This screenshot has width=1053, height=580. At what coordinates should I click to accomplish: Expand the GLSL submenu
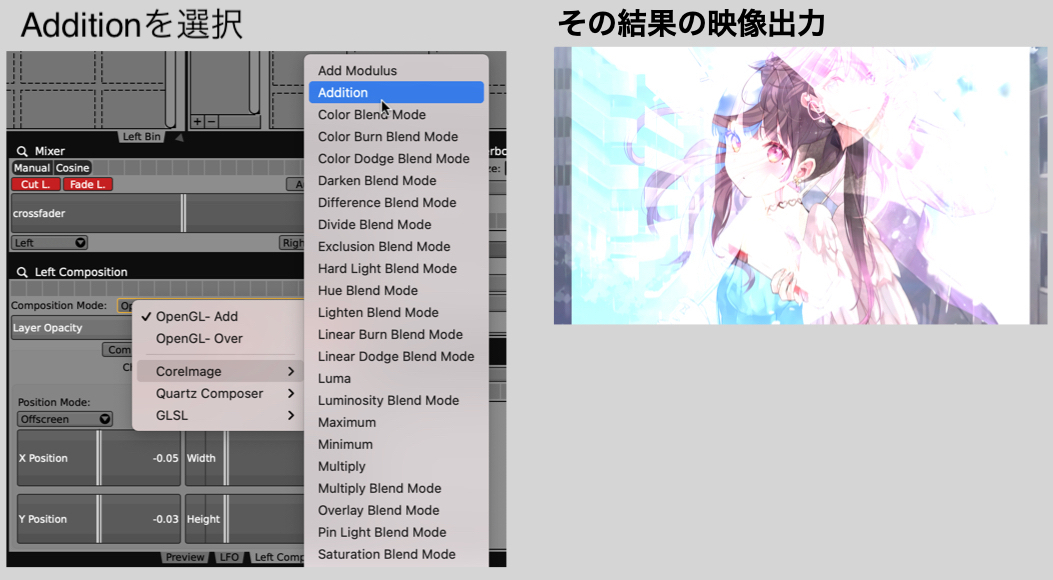217,416
